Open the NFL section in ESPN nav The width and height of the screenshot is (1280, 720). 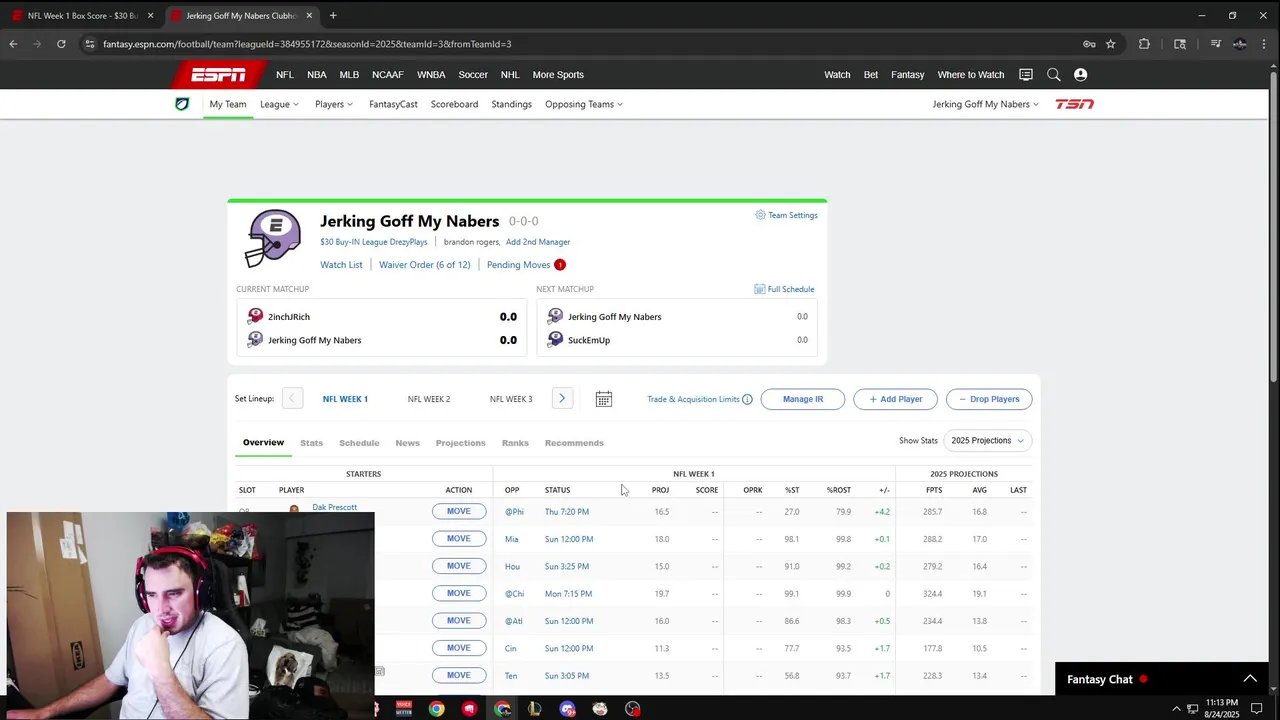[x=285, y=75]
